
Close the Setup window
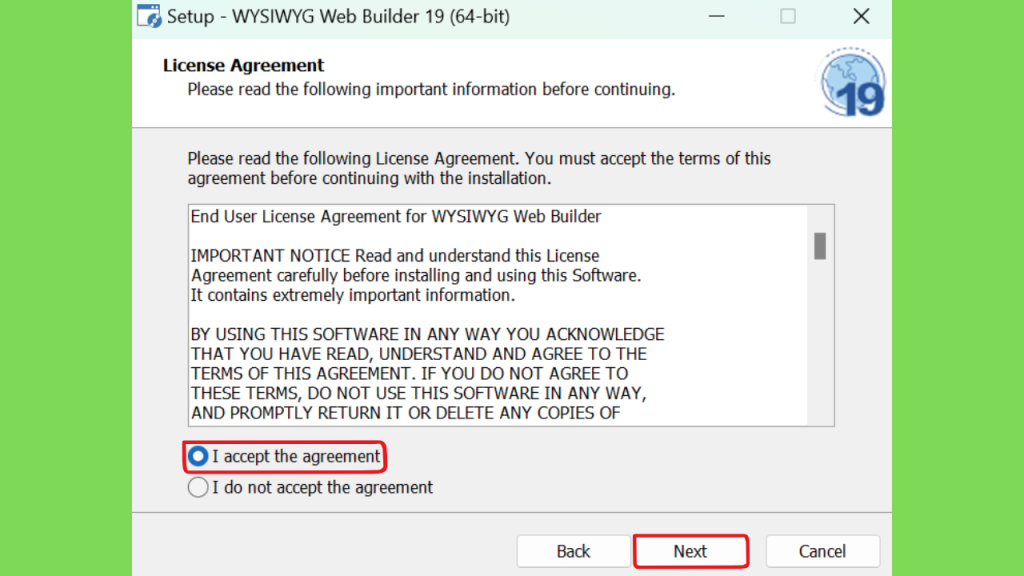click(x=861, y=16)
